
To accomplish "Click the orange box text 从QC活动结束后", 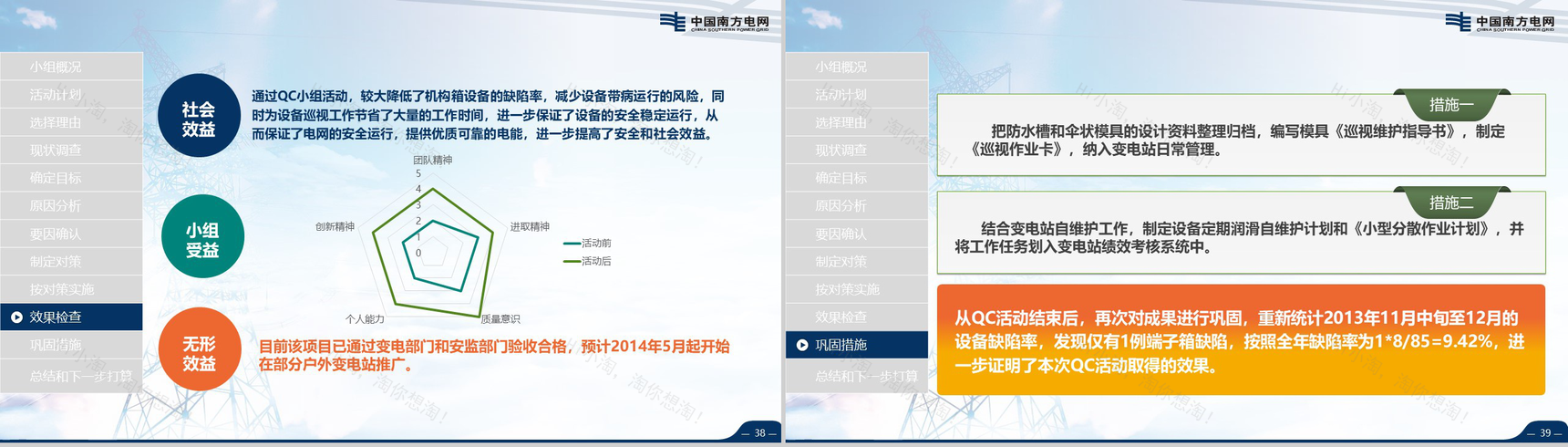I will tap(1240, 342).
